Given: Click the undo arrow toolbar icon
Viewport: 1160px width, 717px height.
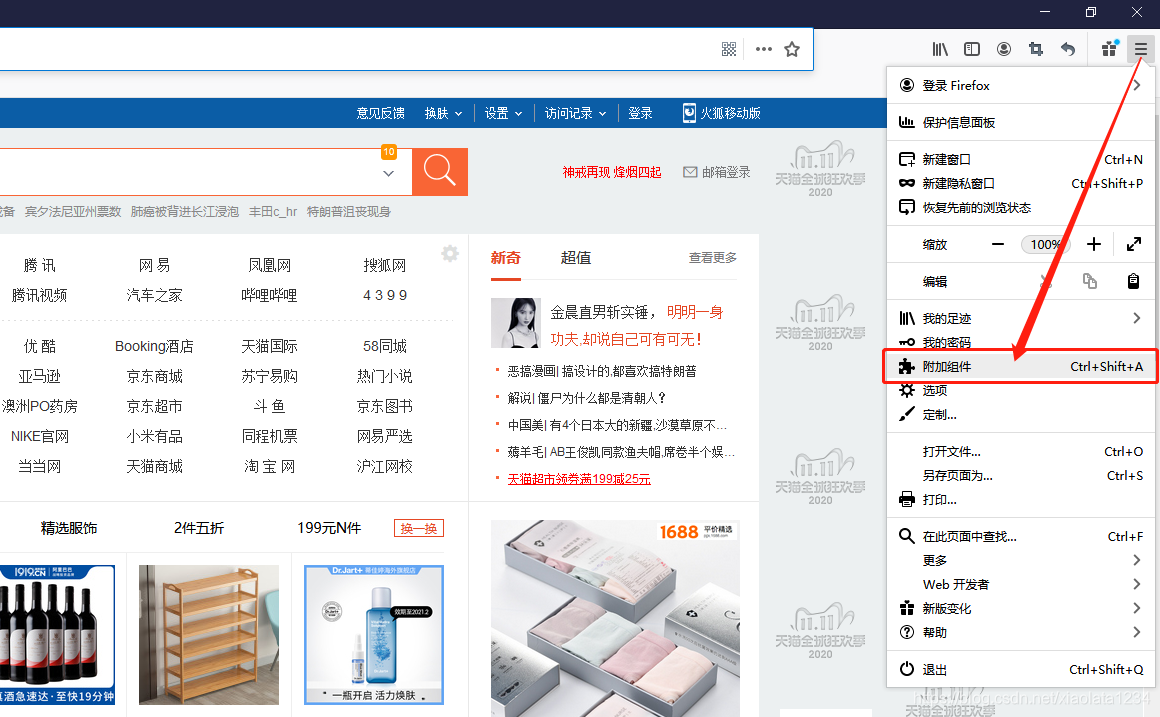Looking at the screenshot, I should click(1068, 50).
